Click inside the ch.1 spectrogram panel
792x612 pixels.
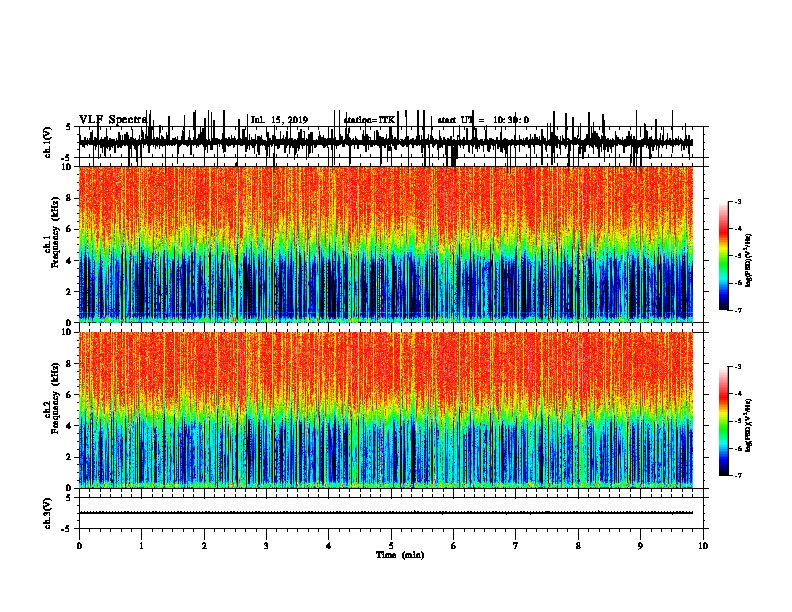point(386,244)
